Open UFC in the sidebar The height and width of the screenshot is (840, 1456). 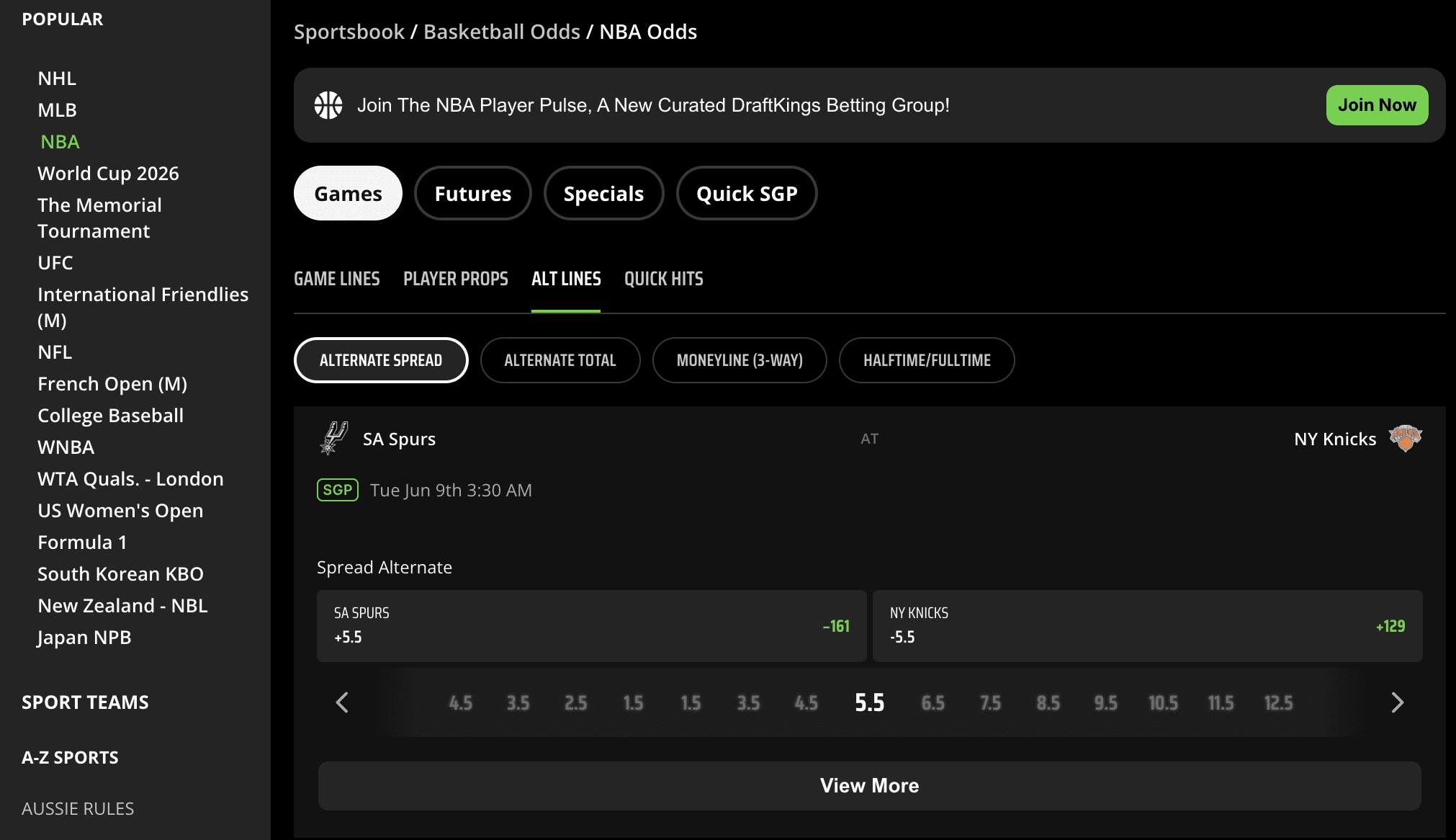[55, 262]
